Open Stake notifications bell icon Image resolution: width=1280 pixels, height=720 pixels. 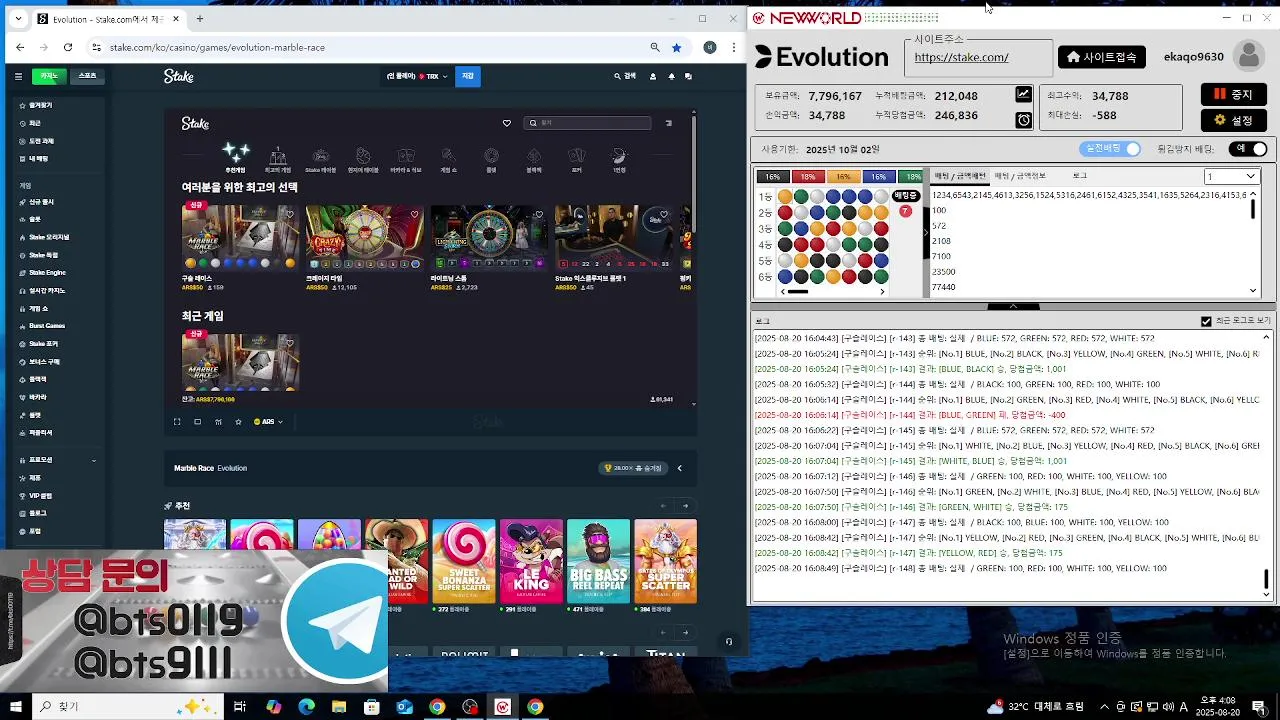[x=671, y=76]
